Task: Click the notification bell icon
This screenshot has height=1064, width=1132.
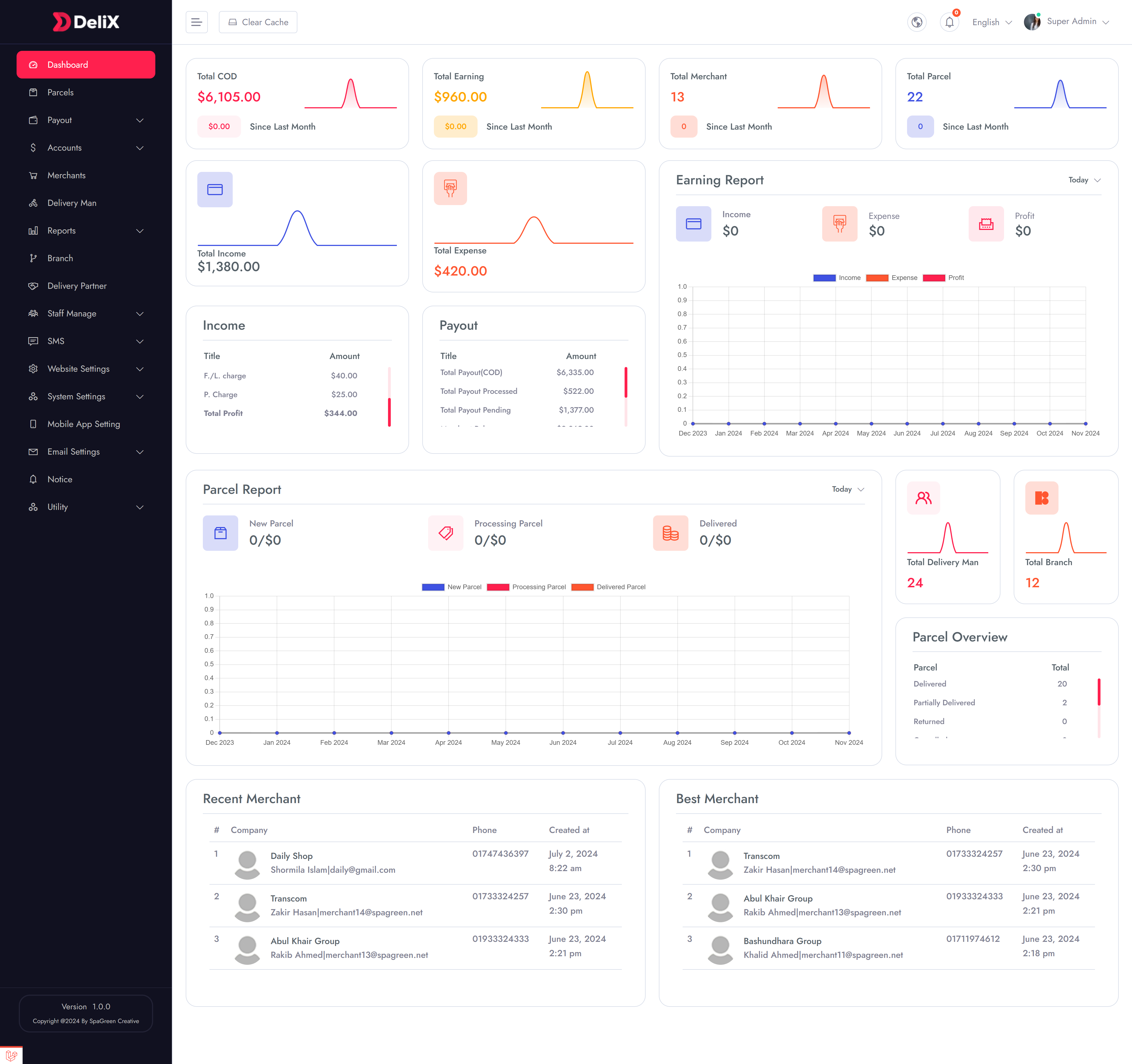Action: (949, 22)
